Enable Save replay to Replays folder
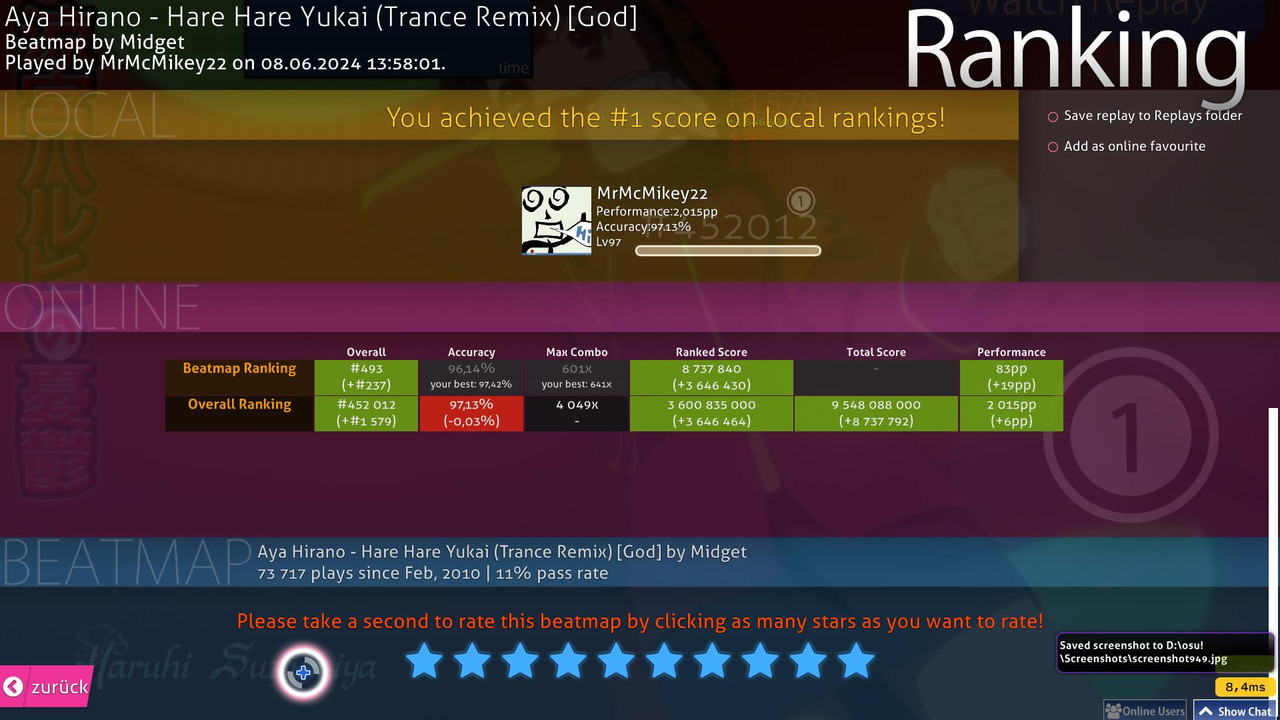The width and height of the screenshot is (1280, 720). click(x=1145, y=116)
